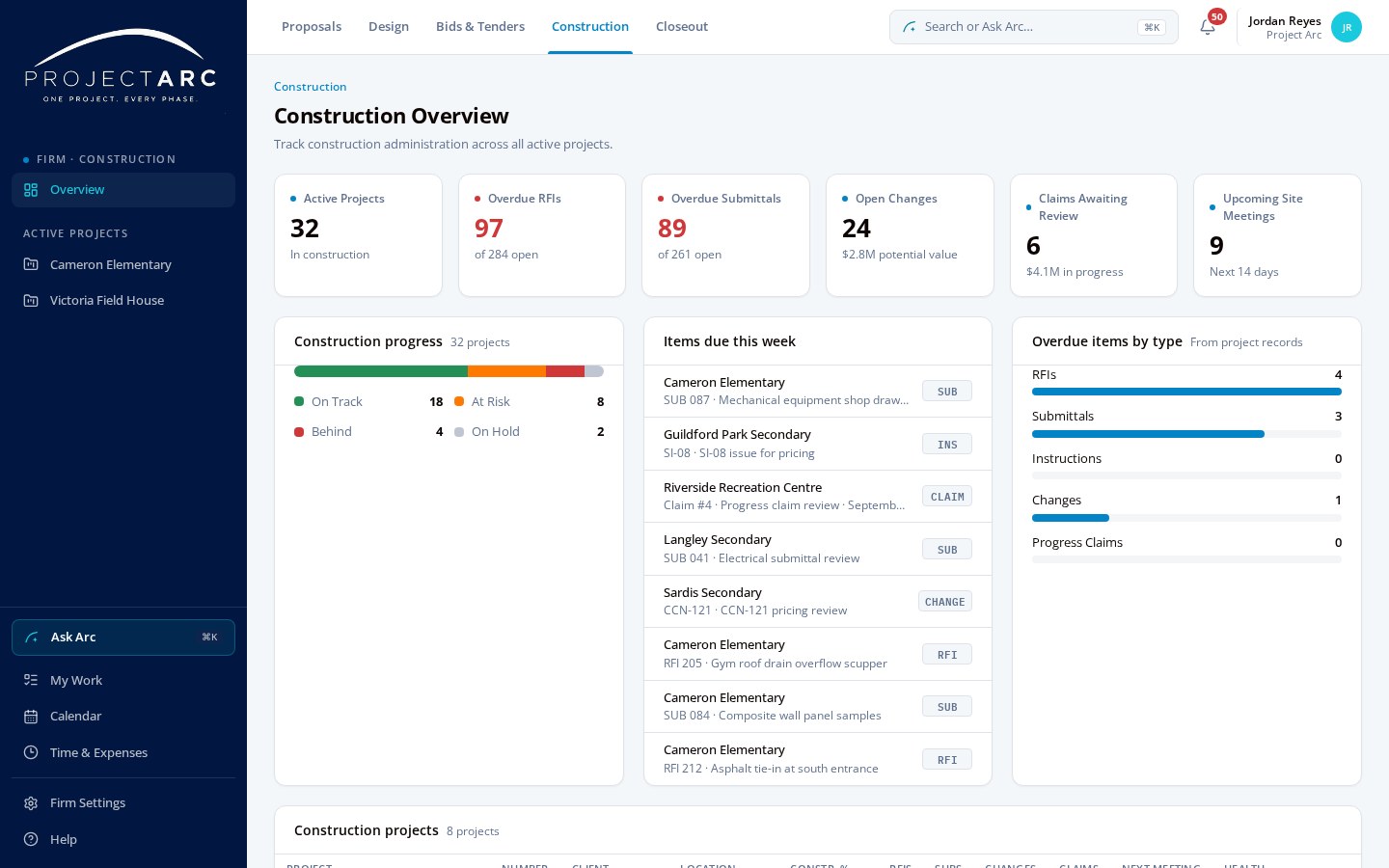This screenshot has width=1389, height=868.
Task: Click the Firm Settings gear icon
Action: (31, 803)
